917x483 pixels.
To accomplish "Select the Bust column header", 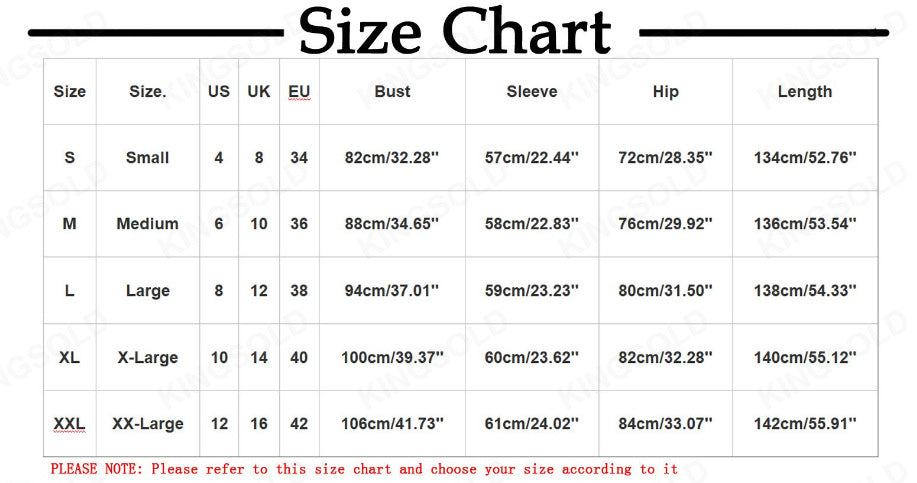I will (392, 91).
